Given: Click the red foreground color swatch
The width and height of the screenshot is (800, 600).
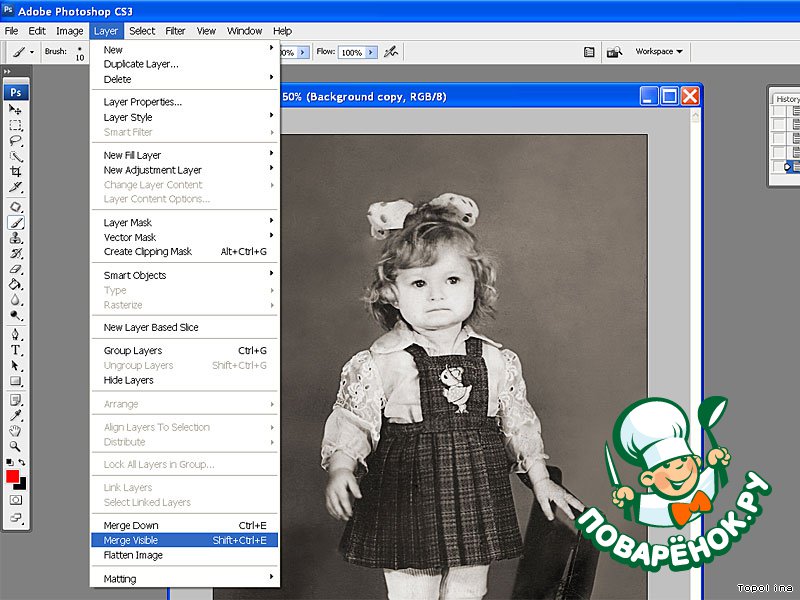Looking at the screenshot, I should (12, 476).
